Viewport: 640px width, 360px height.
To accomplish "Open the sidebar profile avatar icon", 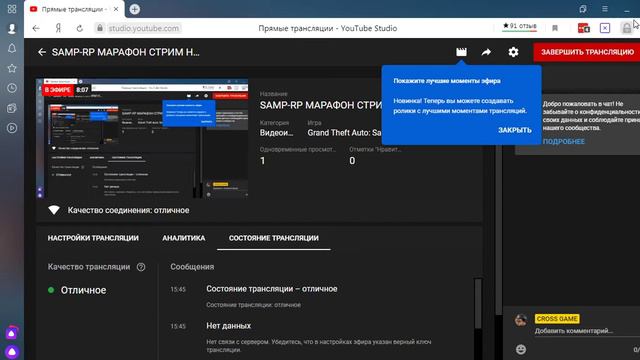I will 12,28.
